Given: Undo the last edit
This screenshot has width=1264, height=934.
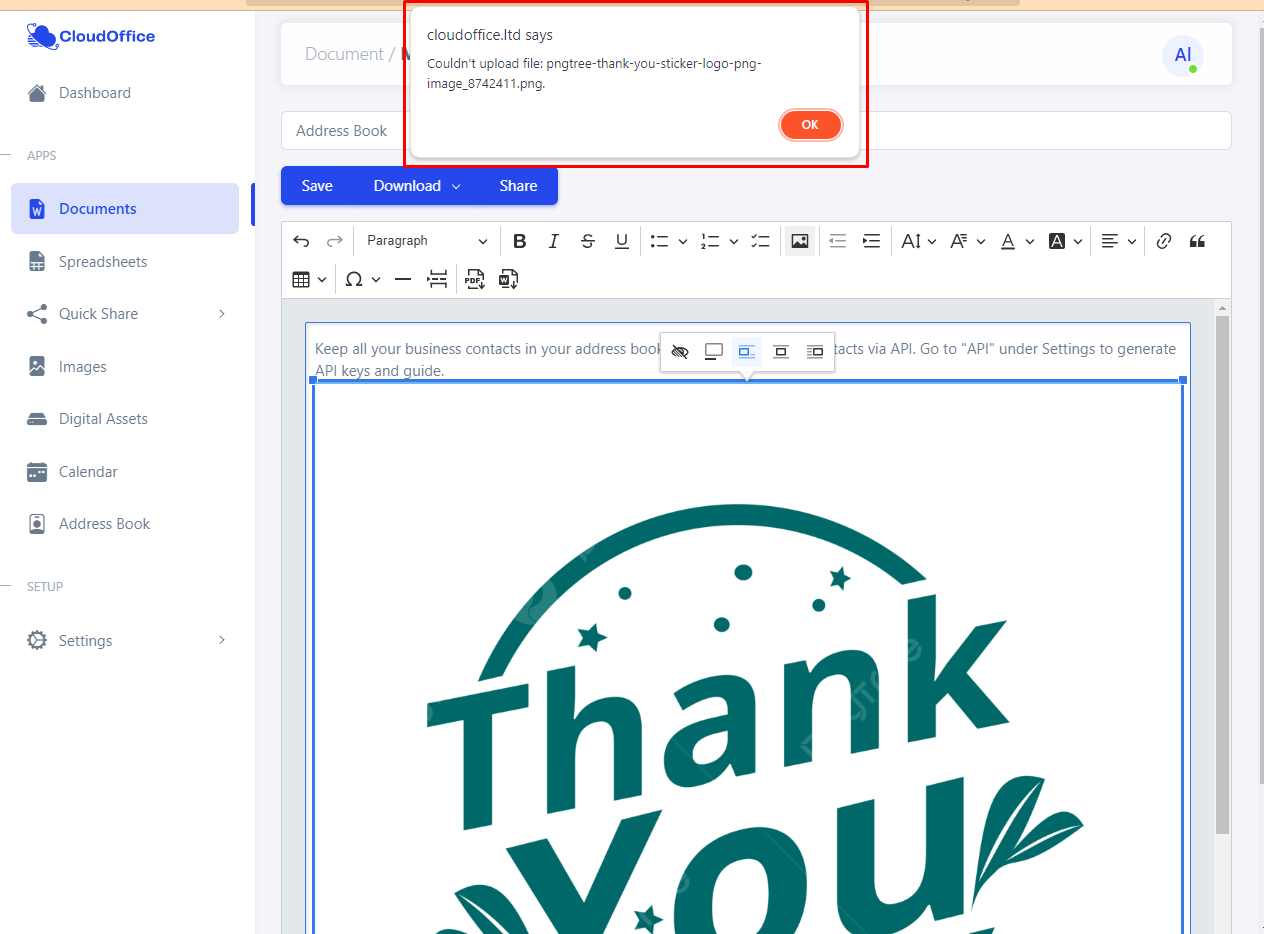Looking at the screenshot, I should coord(301,241).
